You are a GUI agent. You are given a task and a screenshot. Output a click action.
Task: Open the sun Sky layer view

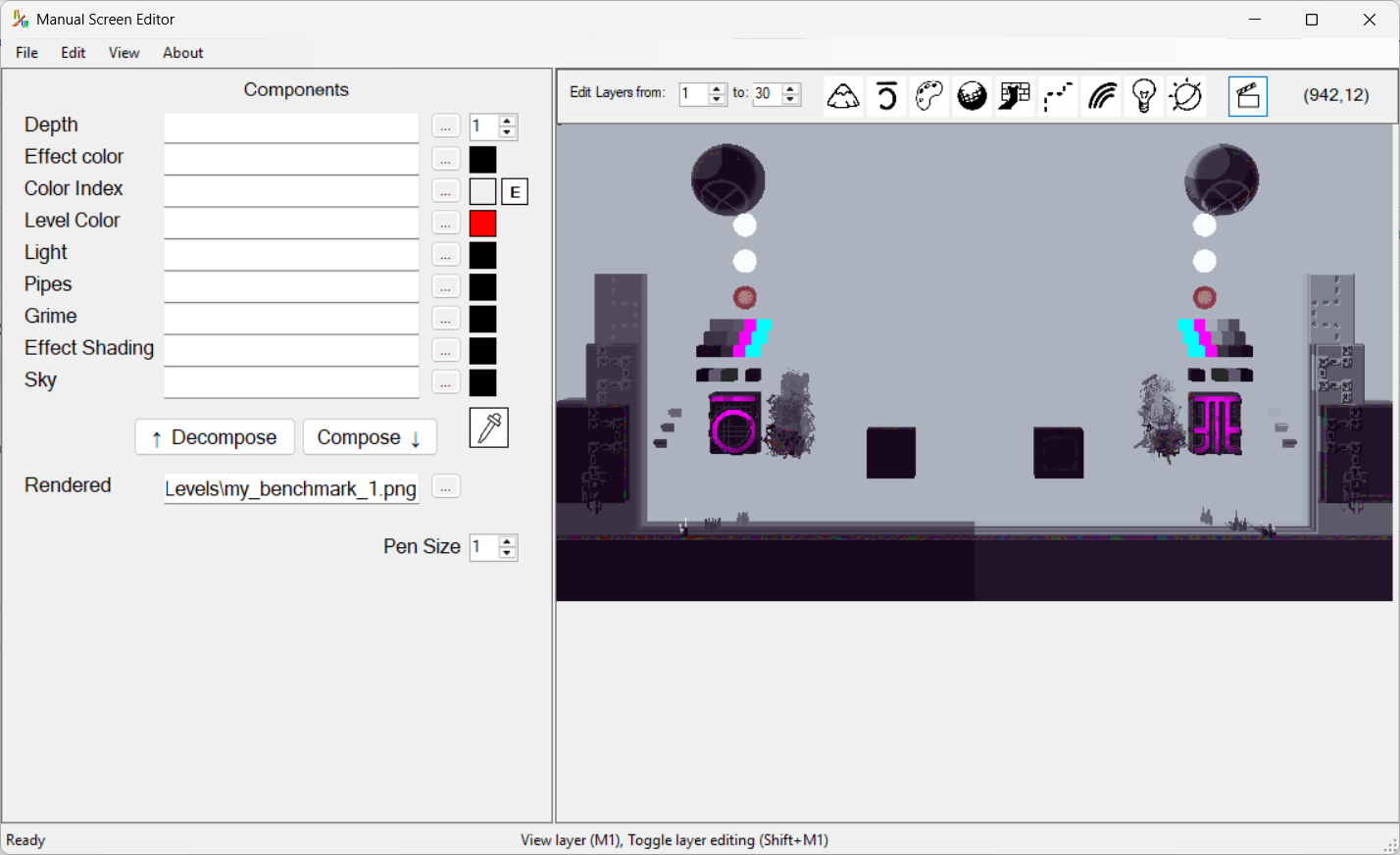click(1185, 95)
